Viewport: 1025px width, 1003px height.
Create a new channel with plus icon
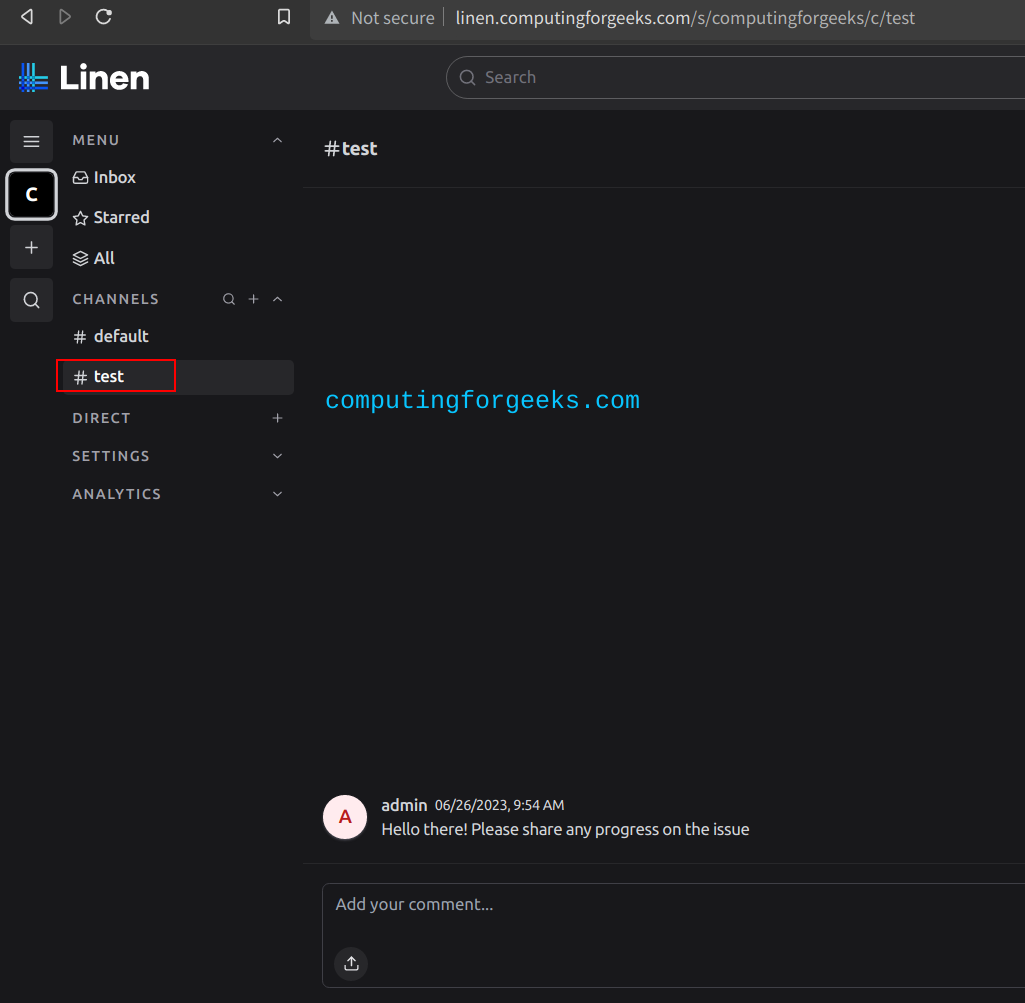coord(254,299)
